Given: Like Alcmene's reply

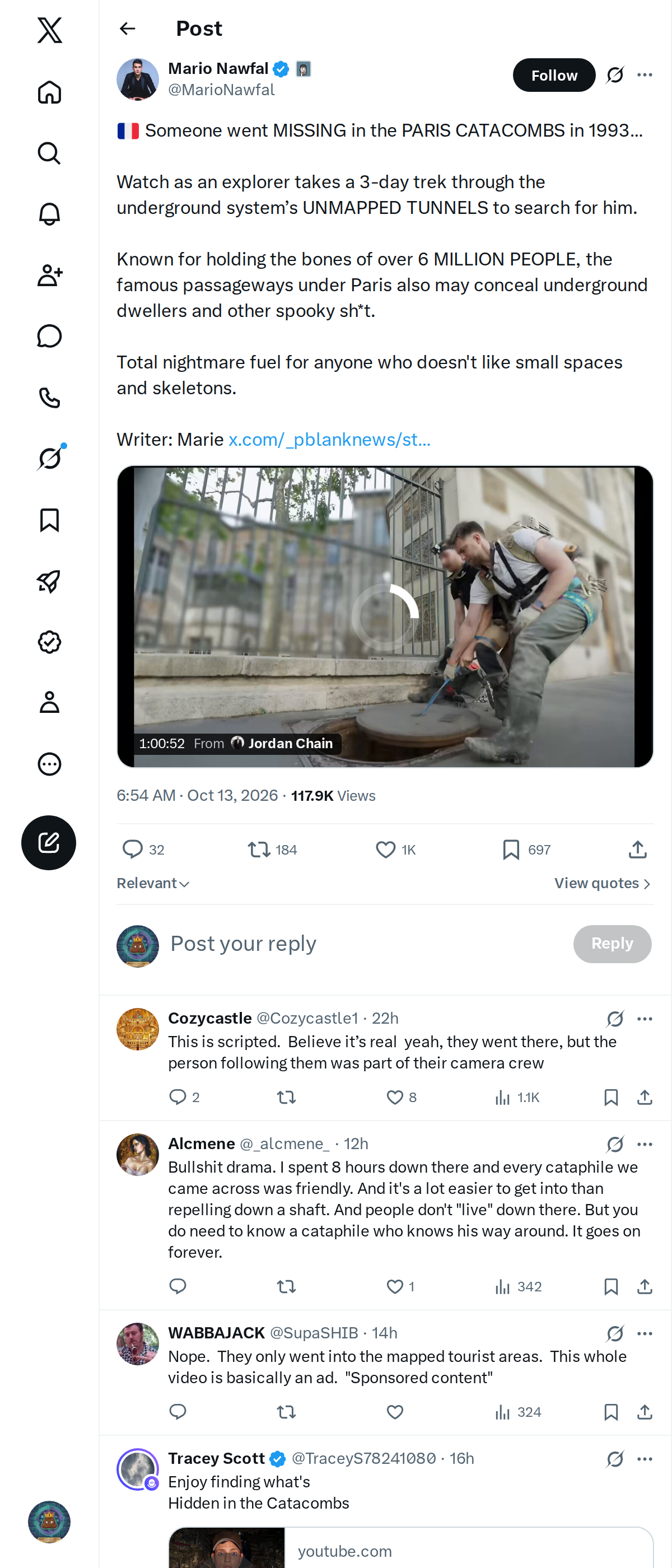Looking at the screenshot, I should [x=400, y=1286].
